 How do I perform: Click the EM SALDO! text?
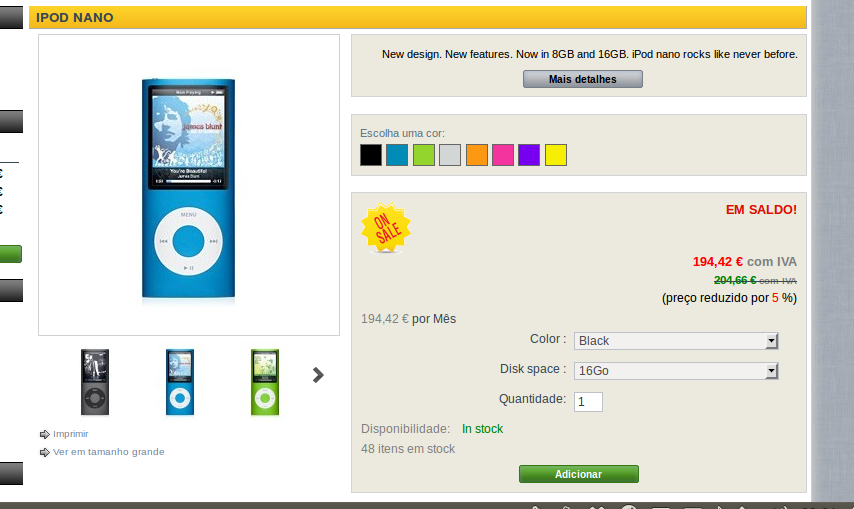pos(761,210)
